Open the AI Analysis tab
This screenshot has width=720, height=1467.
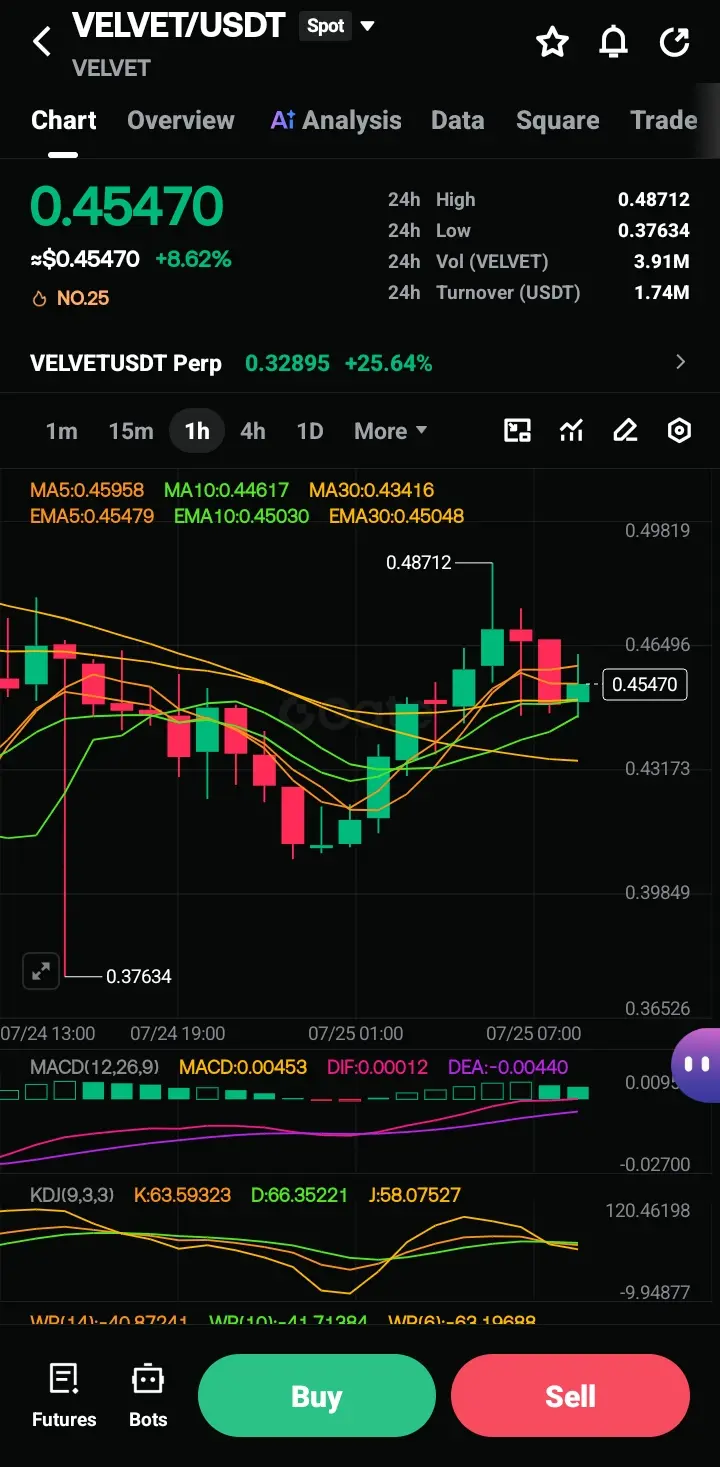pyautogui.click(x=336, y=120)
